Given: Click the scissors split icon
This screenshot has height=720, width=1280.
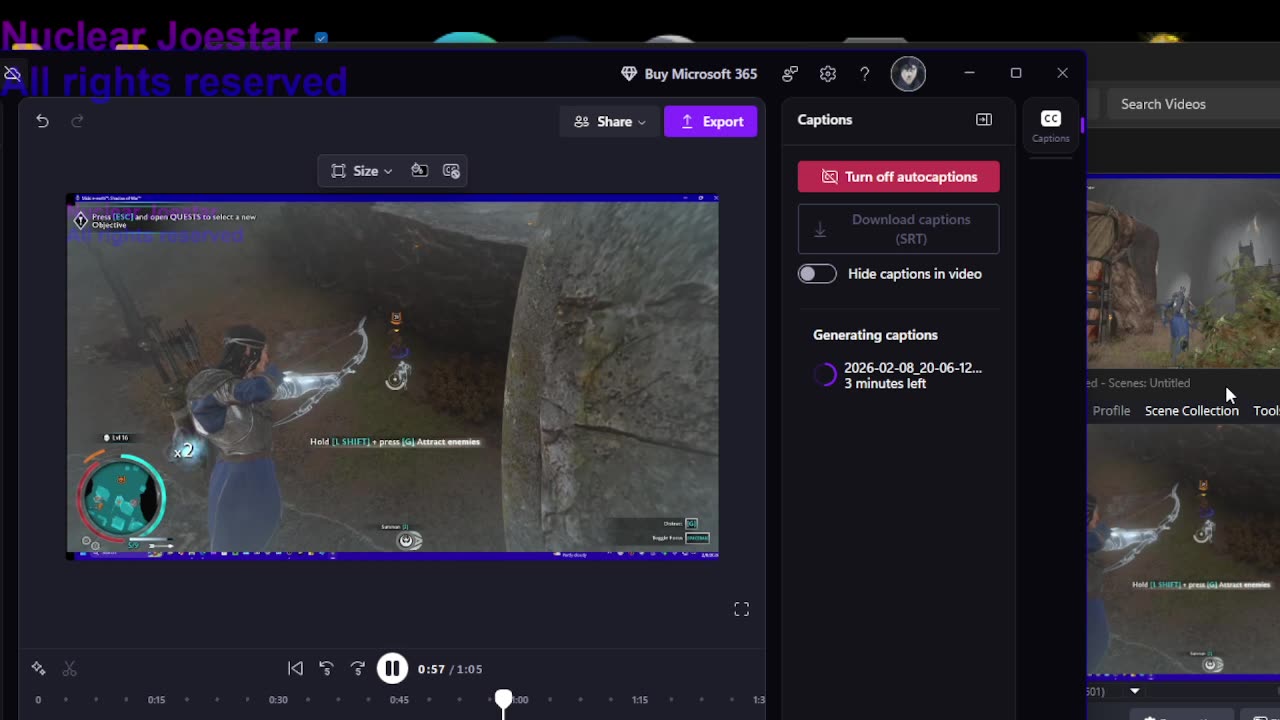Looking at the screenshot, I should 70,668.
